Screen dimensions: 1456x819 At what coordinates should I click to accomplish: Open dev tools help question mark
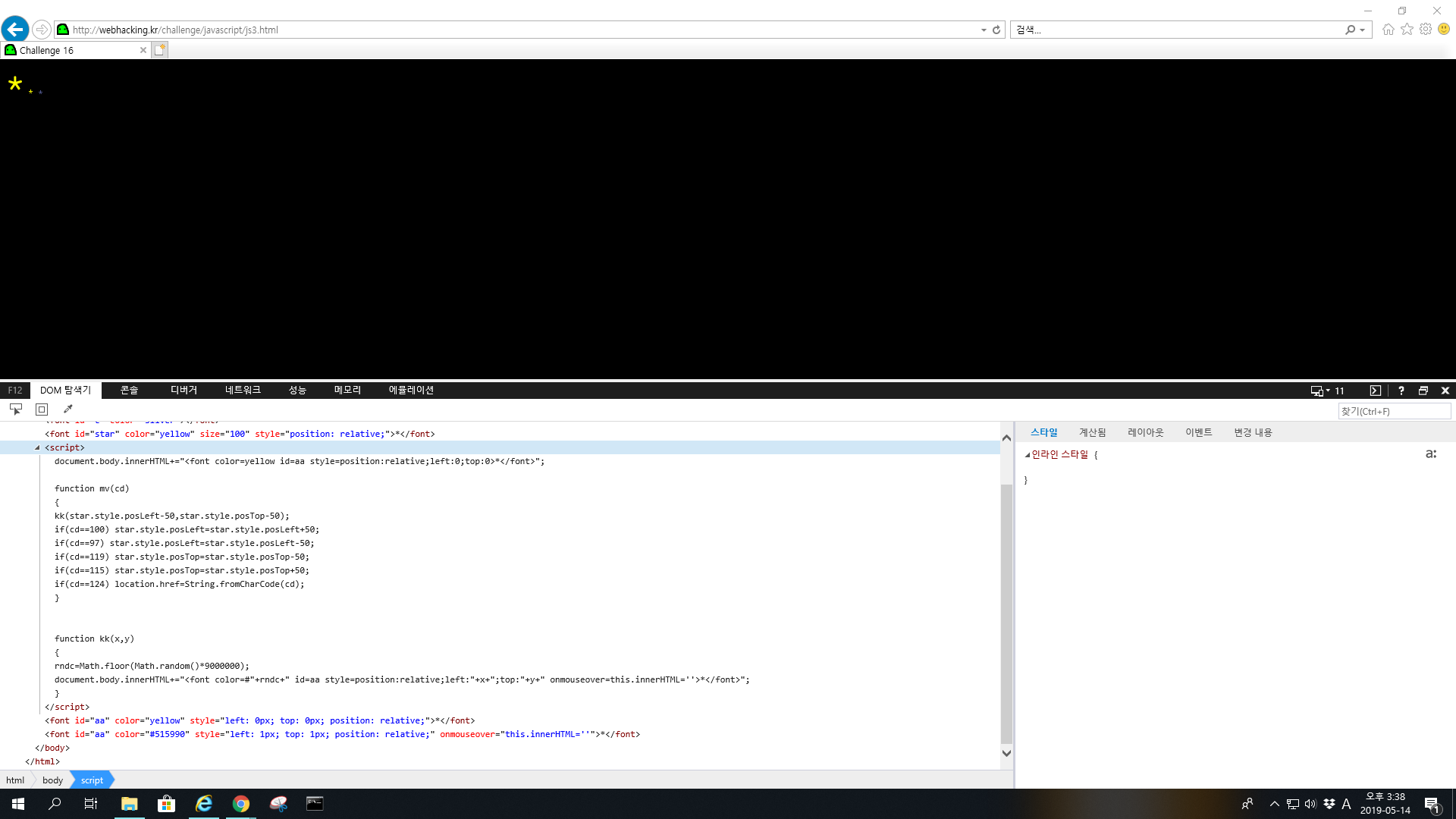point(1401,391)
